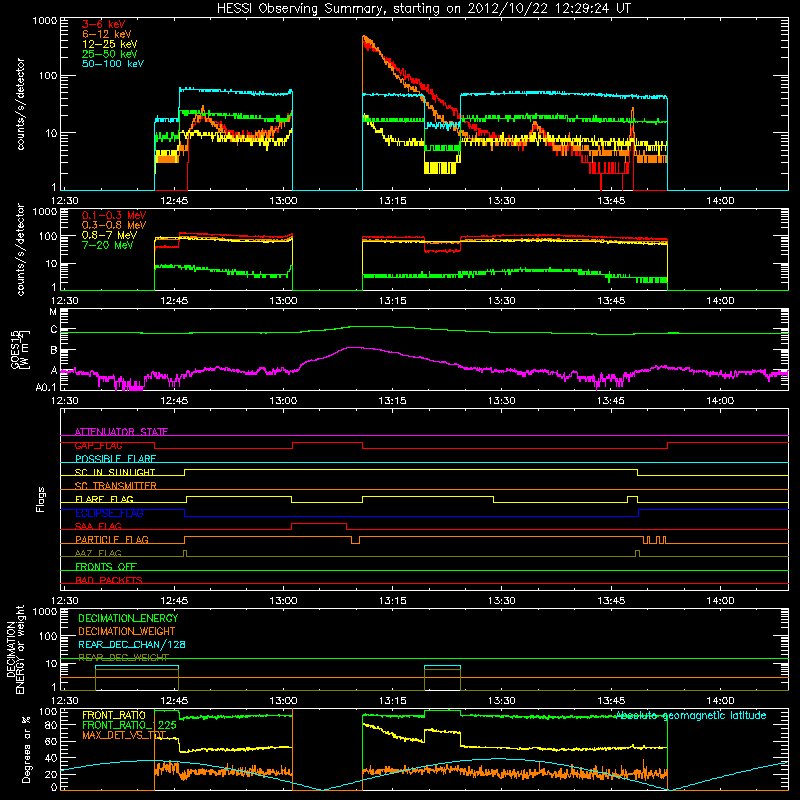Click the HESSI Observing Summary title text
The image size is (800, 800).
[423, 9]
